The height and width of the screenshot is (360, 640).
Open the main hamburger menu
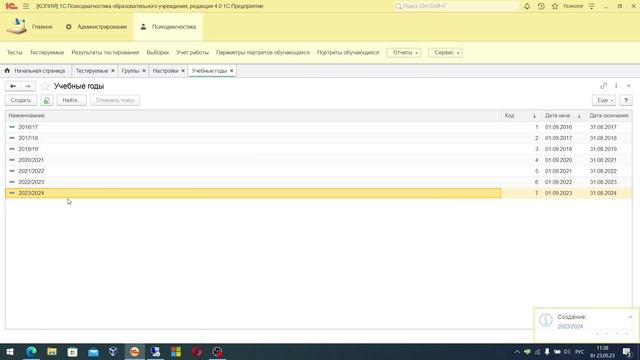(26, 6)
